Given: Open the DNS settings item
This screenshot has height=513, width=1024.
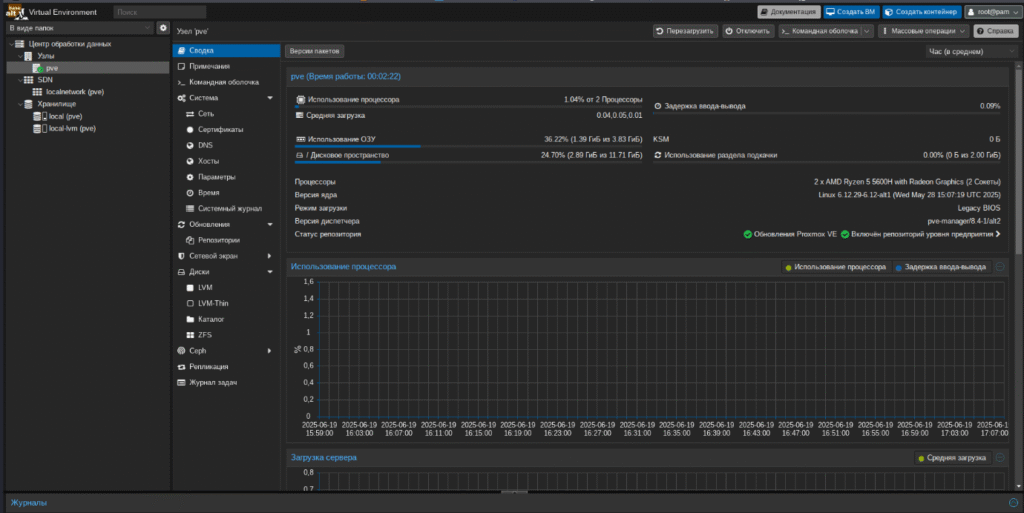Looking at the screenshot, I should point(205,145).
